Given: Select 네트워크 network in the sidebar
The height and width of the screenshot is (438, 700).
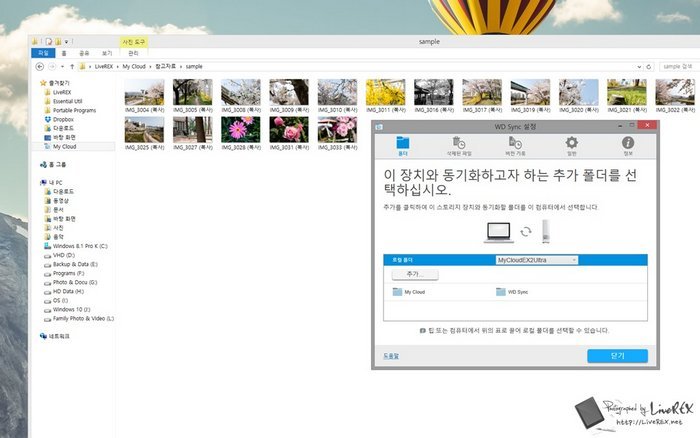Looking at the screenshot, I should [x=54, y=336].
